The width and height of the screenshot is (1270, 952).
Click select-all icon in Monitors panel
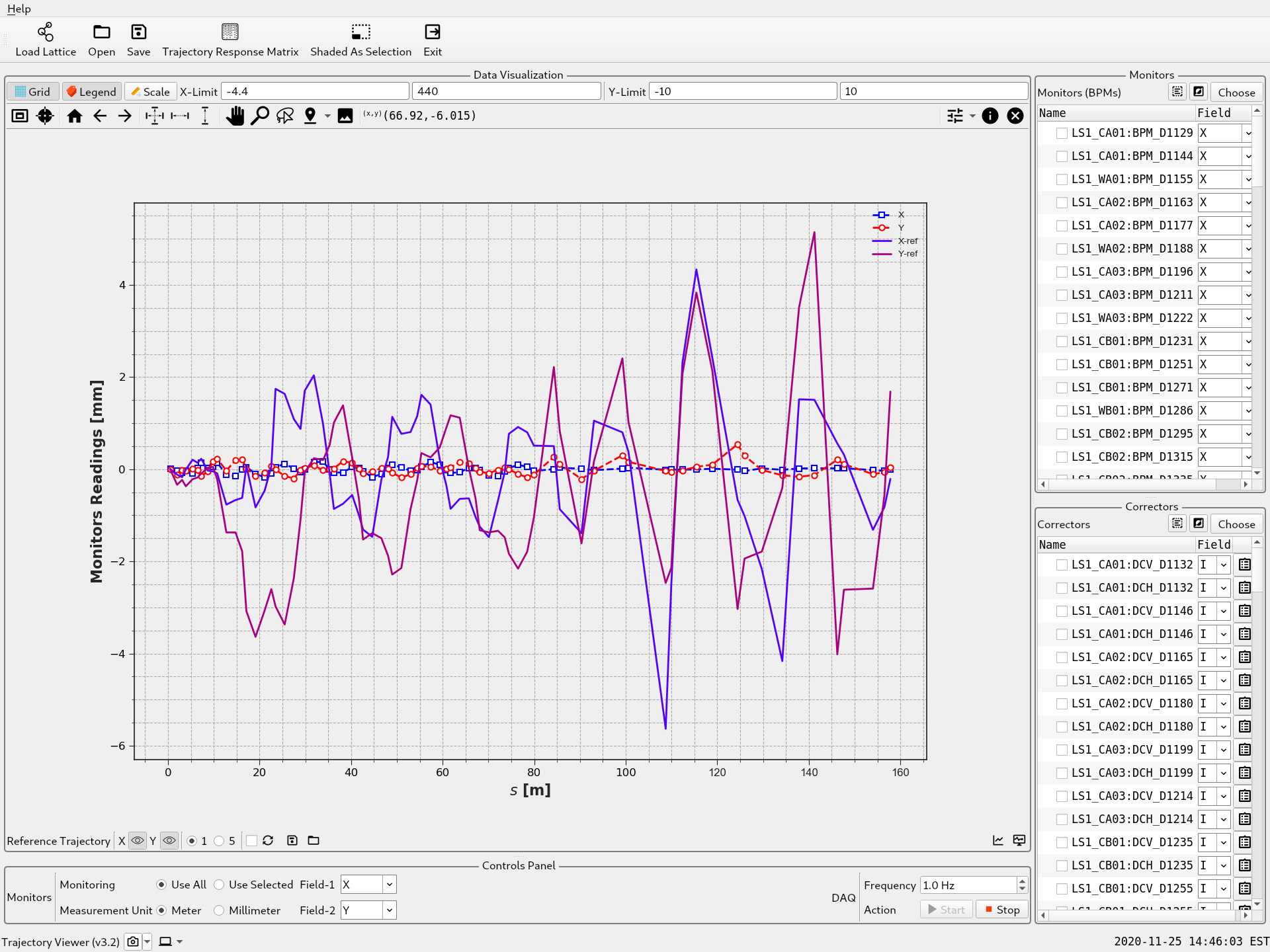pyautogui.click(x=1178, y=92)
